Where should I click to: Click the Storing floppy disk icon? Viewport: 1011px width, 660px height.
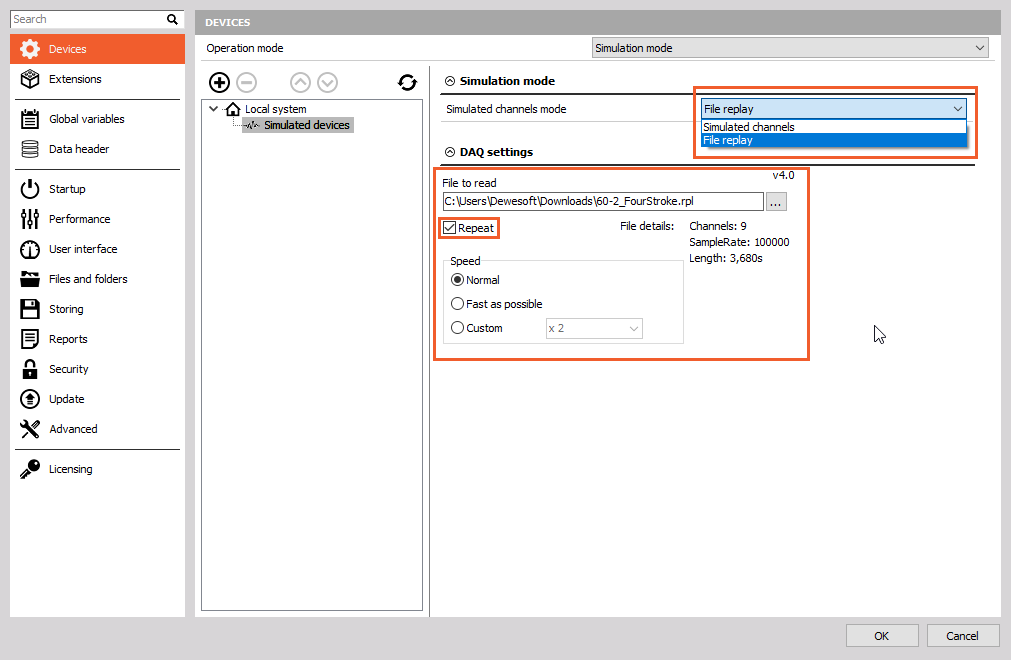click(x=30, y=309)
